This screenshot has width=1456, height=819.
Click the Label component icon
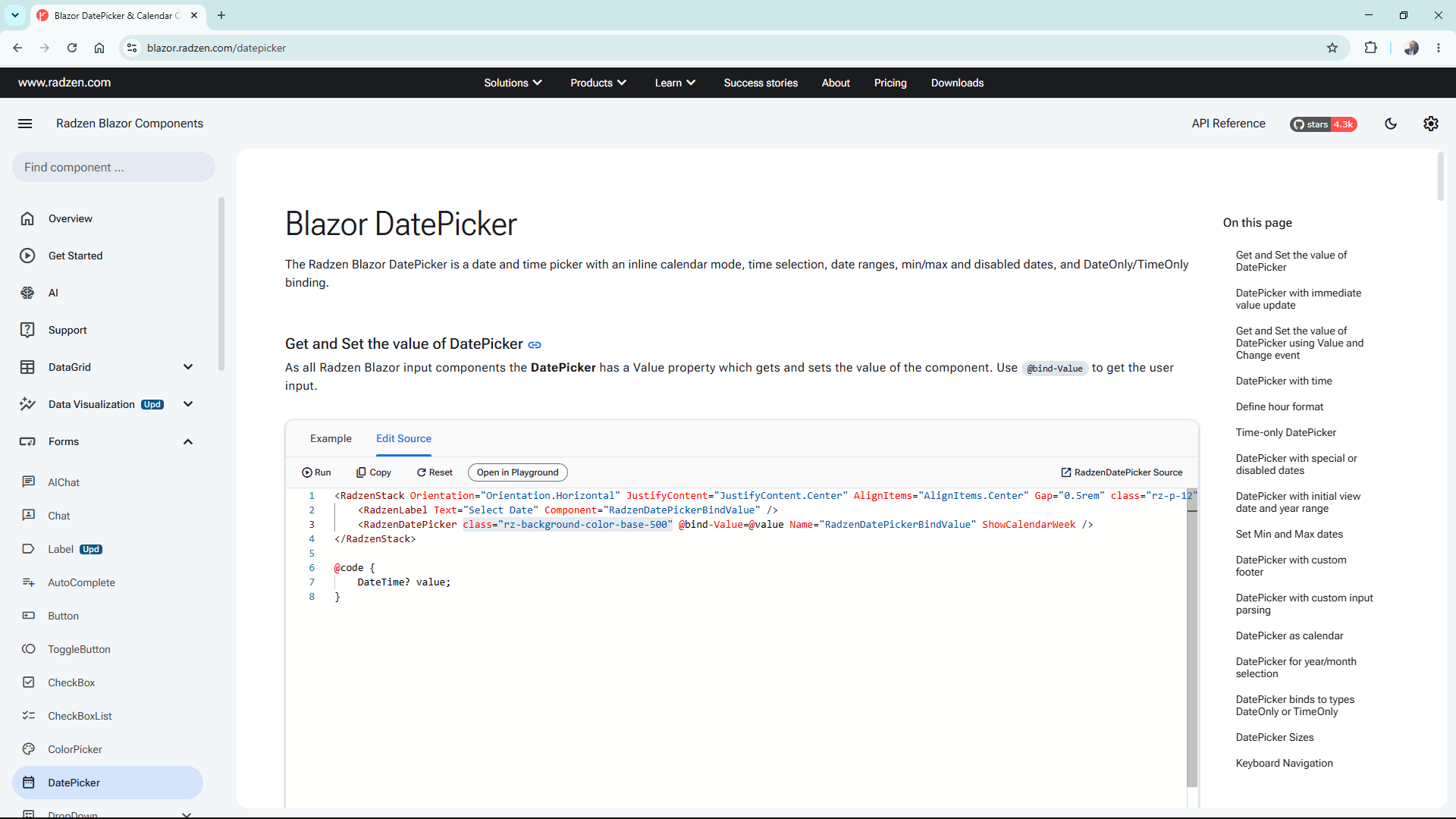coord(29,548)
